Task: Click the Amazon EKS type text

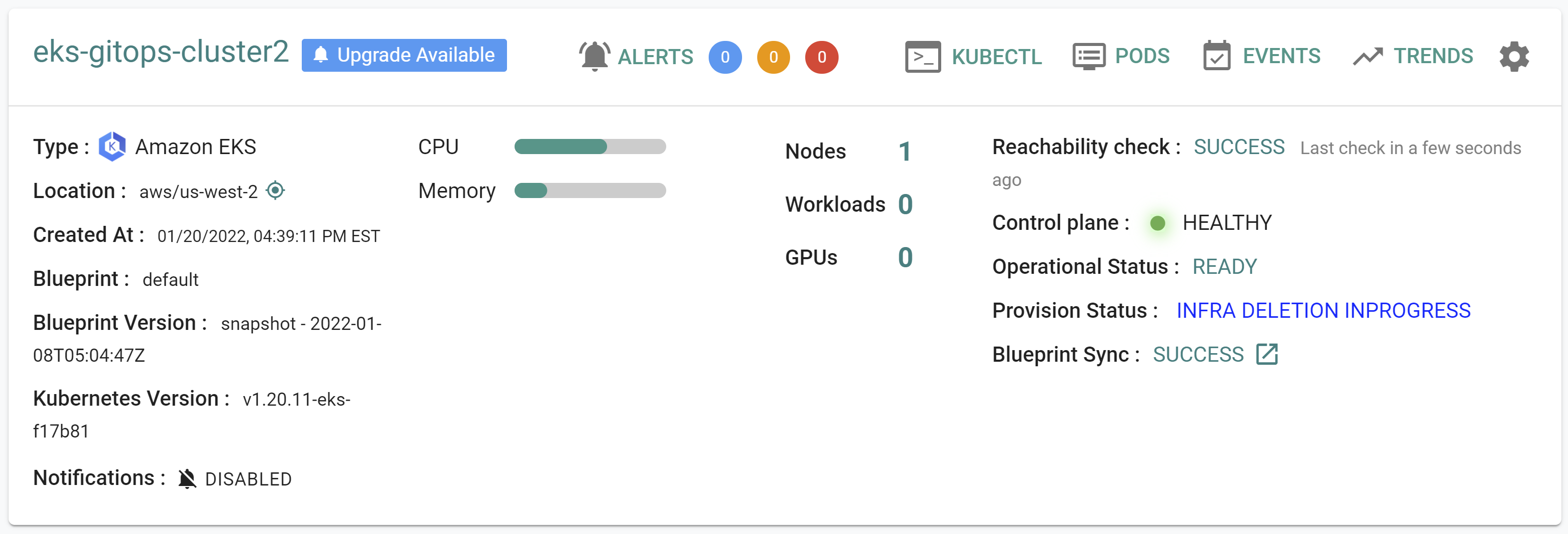Action: pyautogui.click(x=196, y=147)
